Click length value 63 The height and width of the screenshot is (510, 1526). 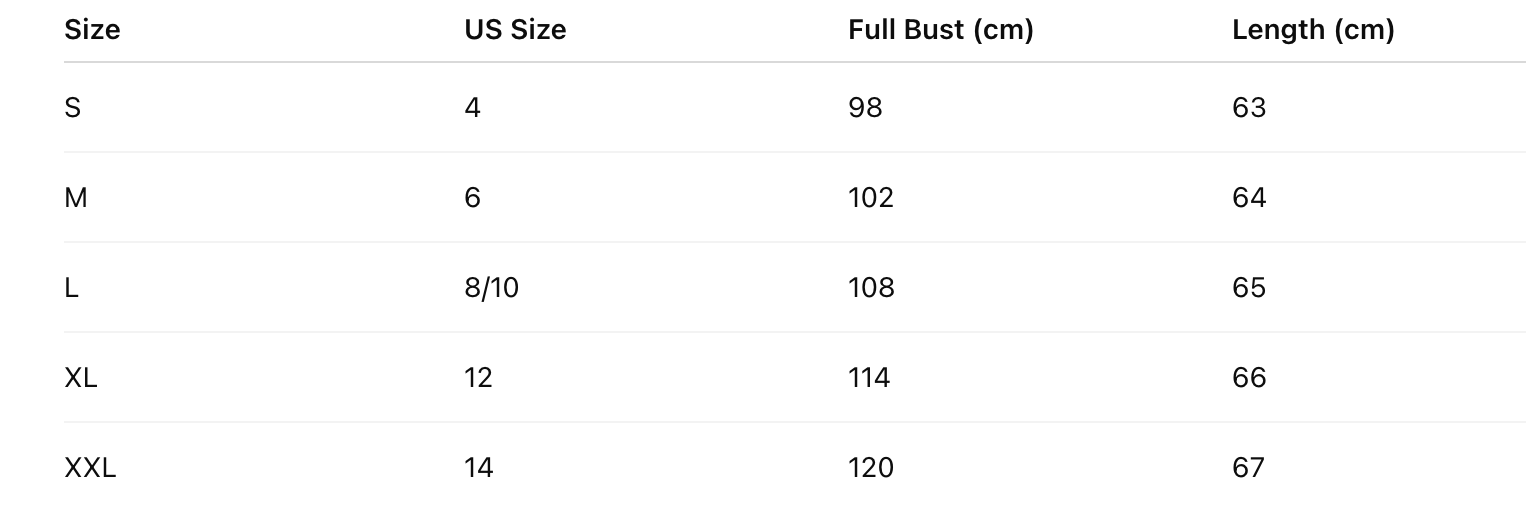pos(1249,107)
